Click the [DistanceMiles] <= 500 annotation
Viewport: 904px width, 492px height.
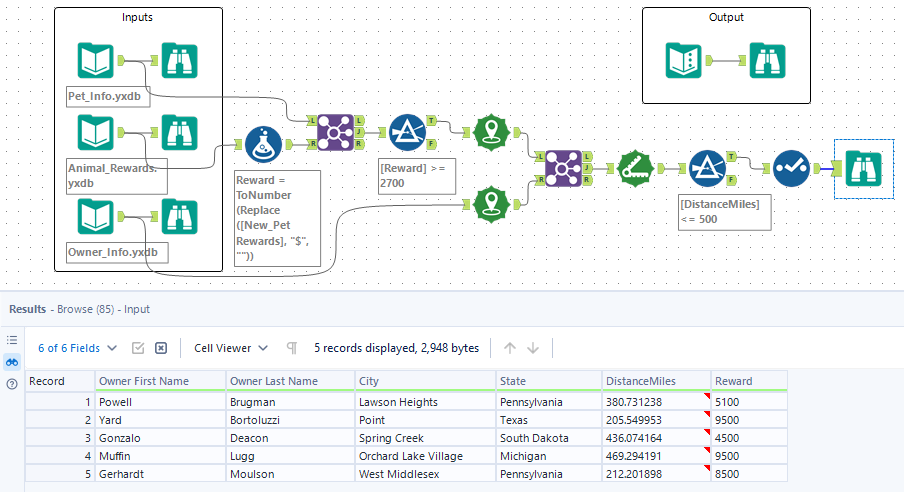coord(725,212)
